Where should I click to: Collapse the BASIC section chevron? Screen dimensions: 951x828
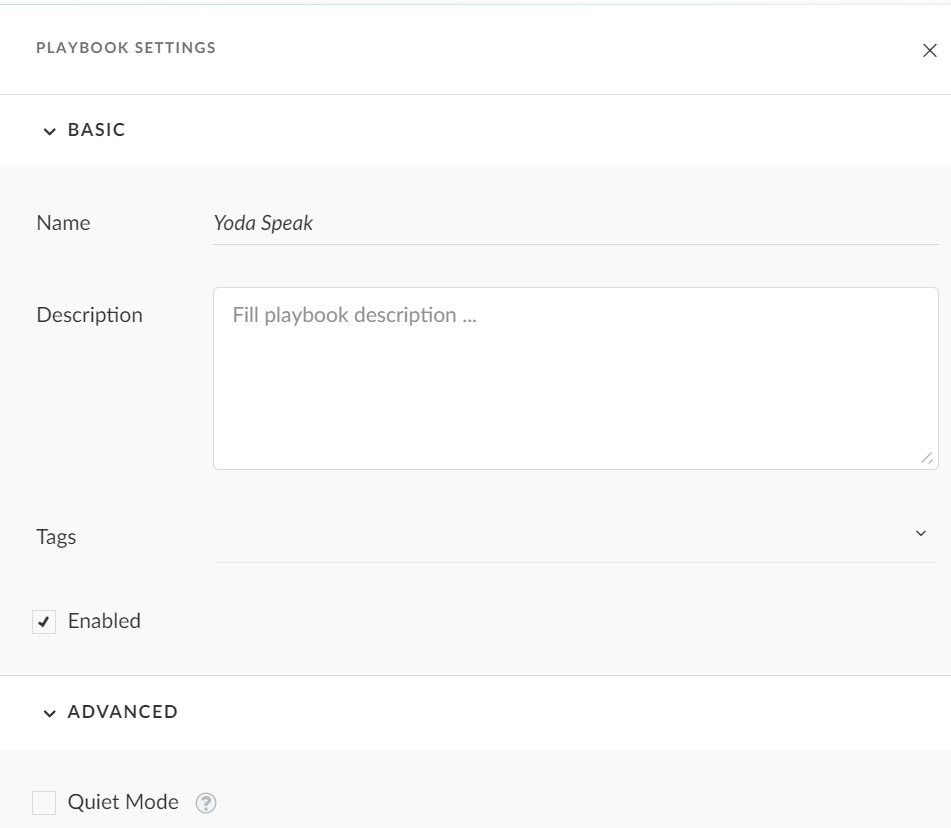tap(50, 131)
